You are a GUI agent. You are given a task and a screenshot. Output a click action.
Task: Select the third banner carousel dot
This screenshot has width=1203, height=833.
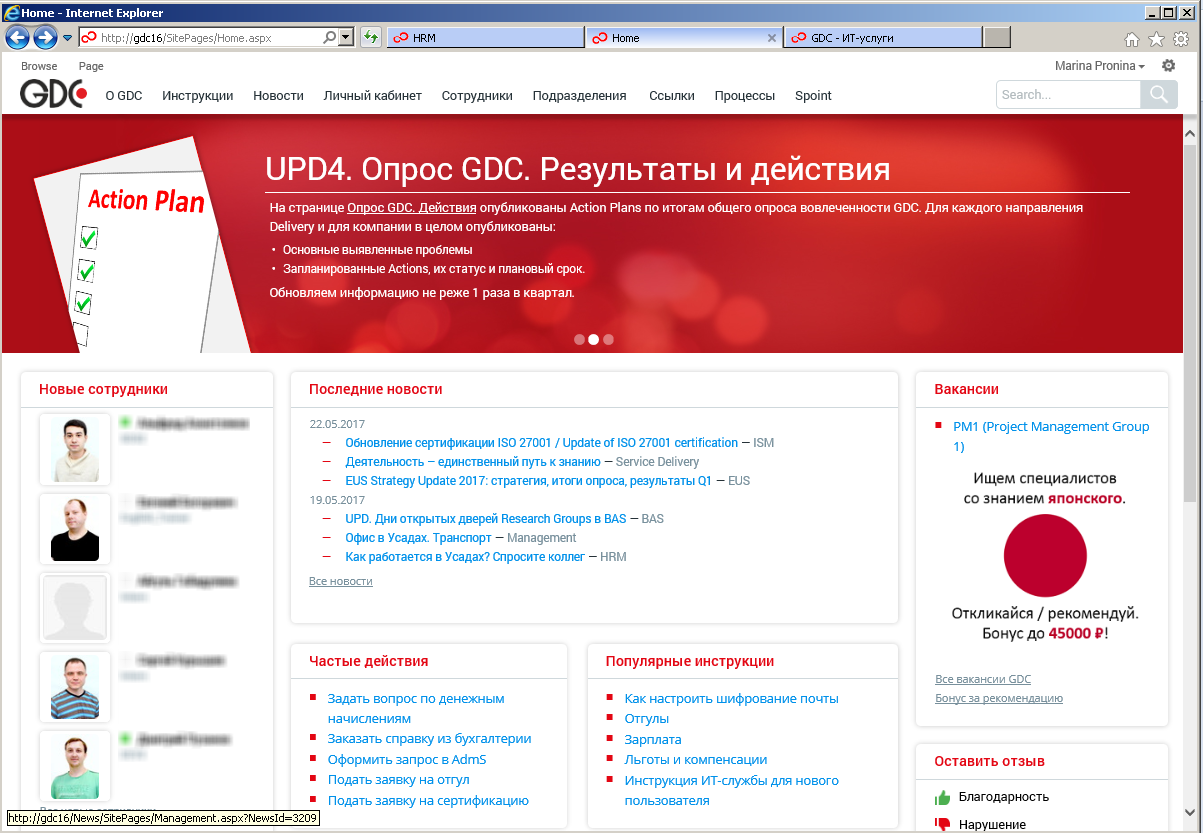[608, 339]
